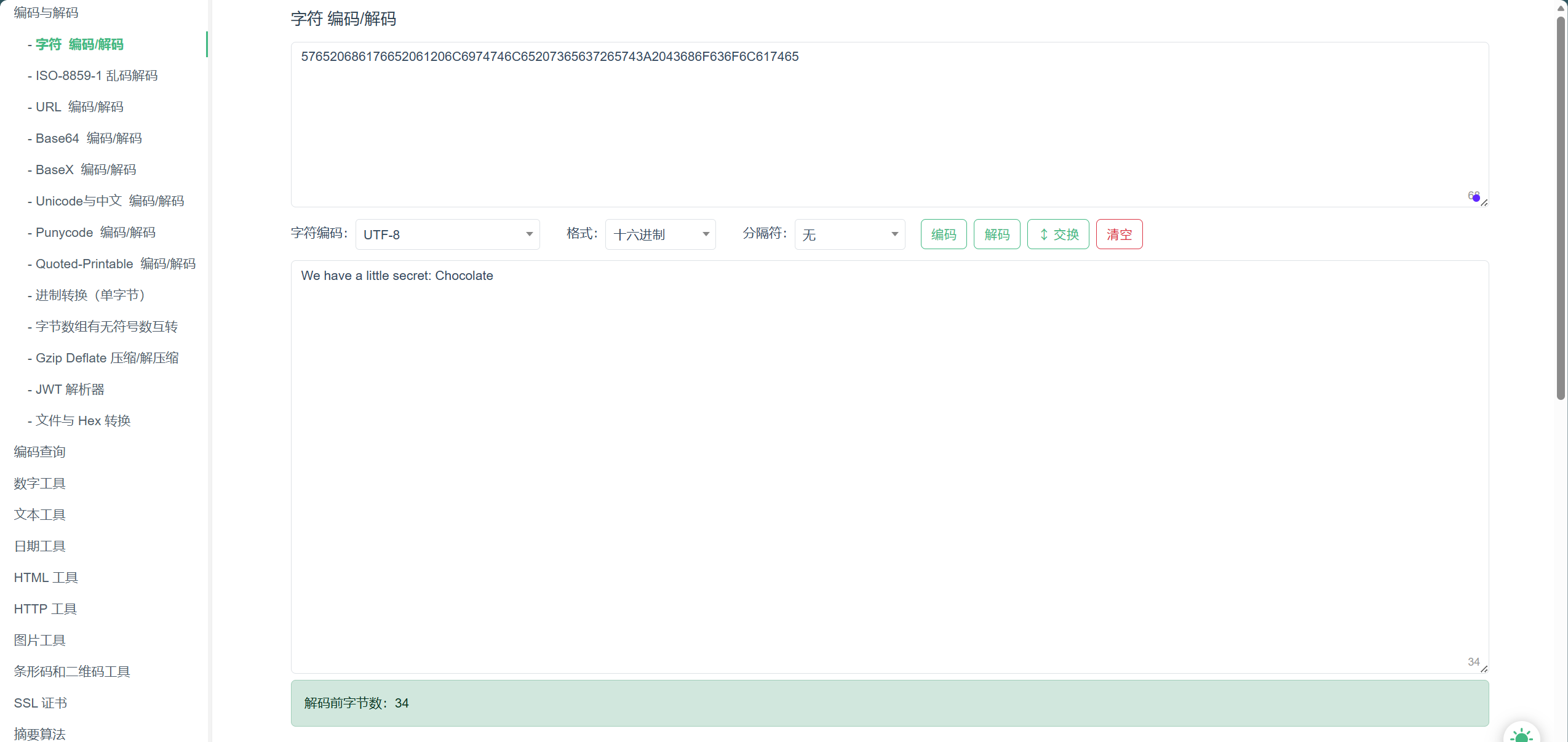Image resolution: width=1568 pixels, height=742 pixels.
Task: Clear fields with the 清空 button
Action: [1119, 234]
